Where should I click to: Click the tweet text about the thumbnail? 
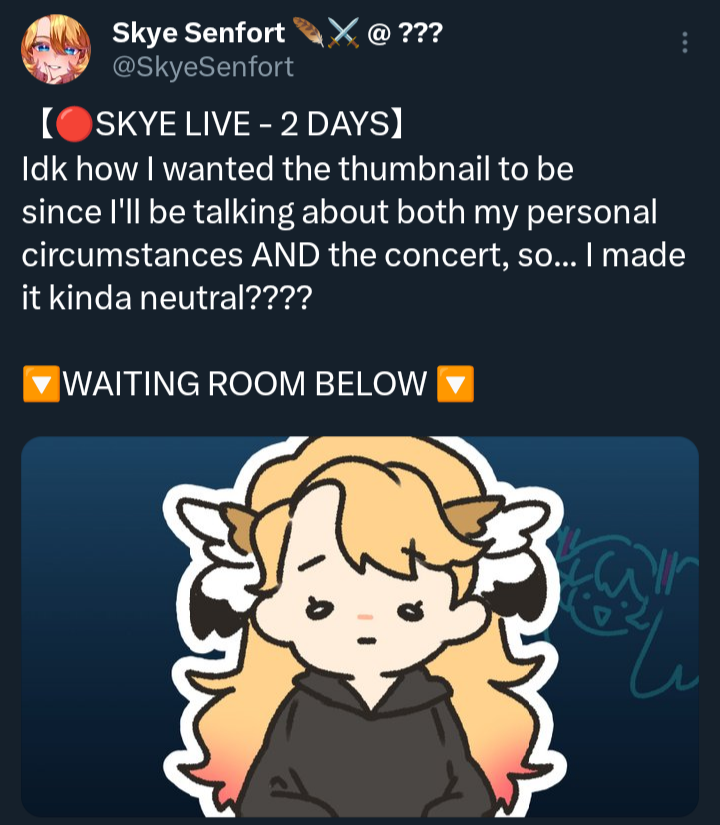click(x=354, y=233)
